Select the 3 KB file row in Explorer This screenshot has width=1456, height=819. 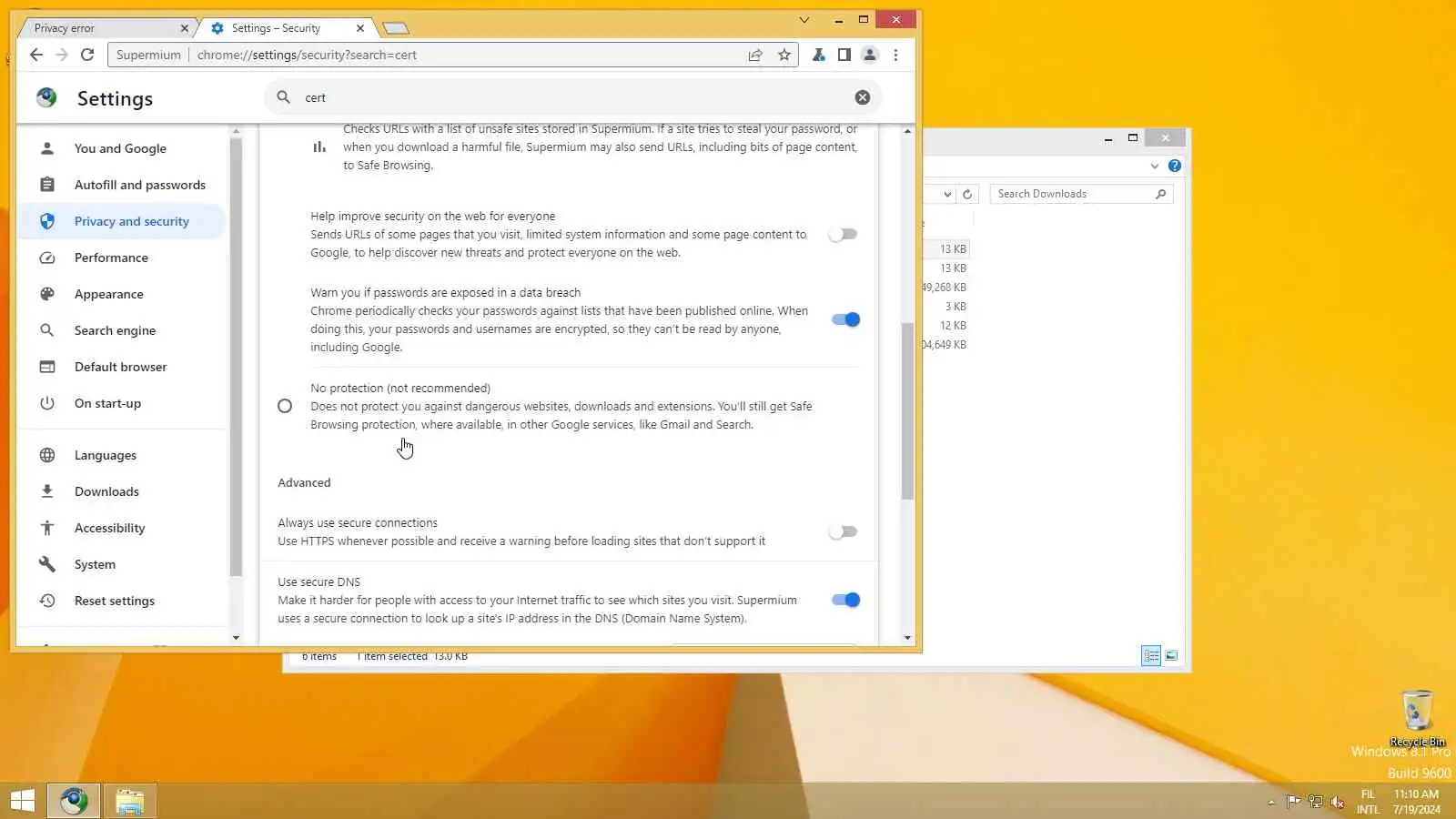[946, 307]
